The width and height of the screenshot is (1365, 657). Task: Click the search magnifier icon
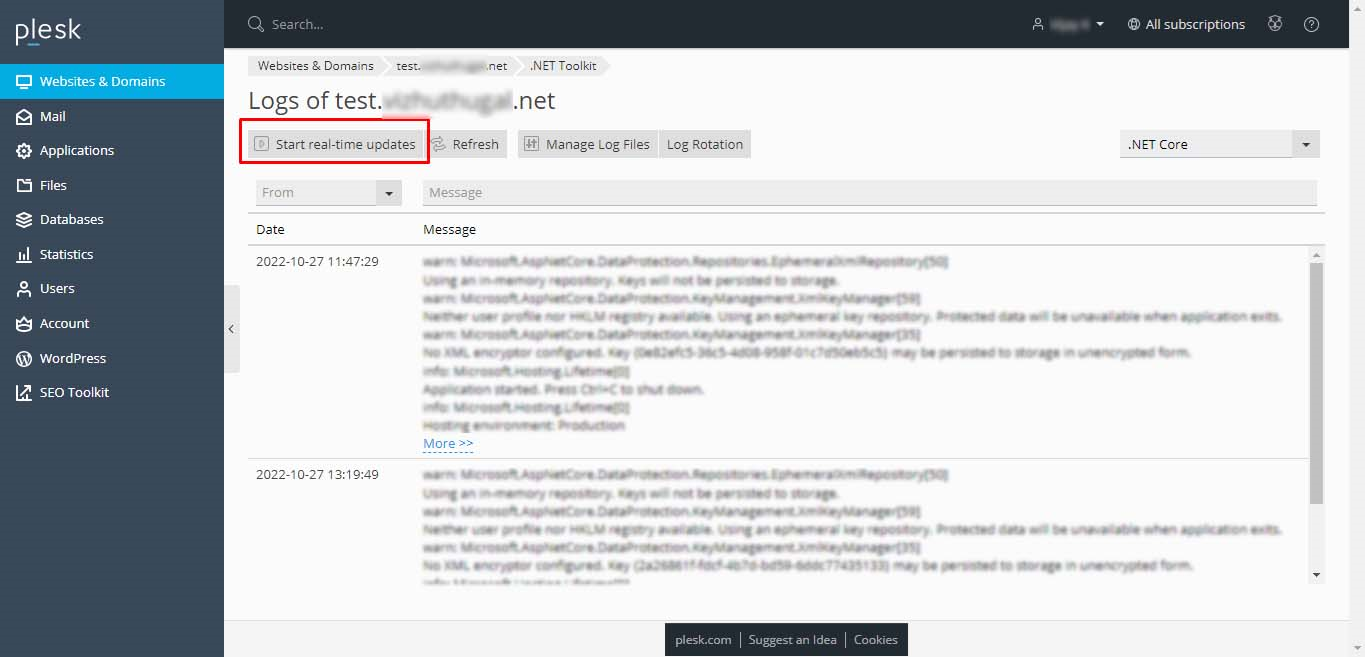[x=255, y=24]
